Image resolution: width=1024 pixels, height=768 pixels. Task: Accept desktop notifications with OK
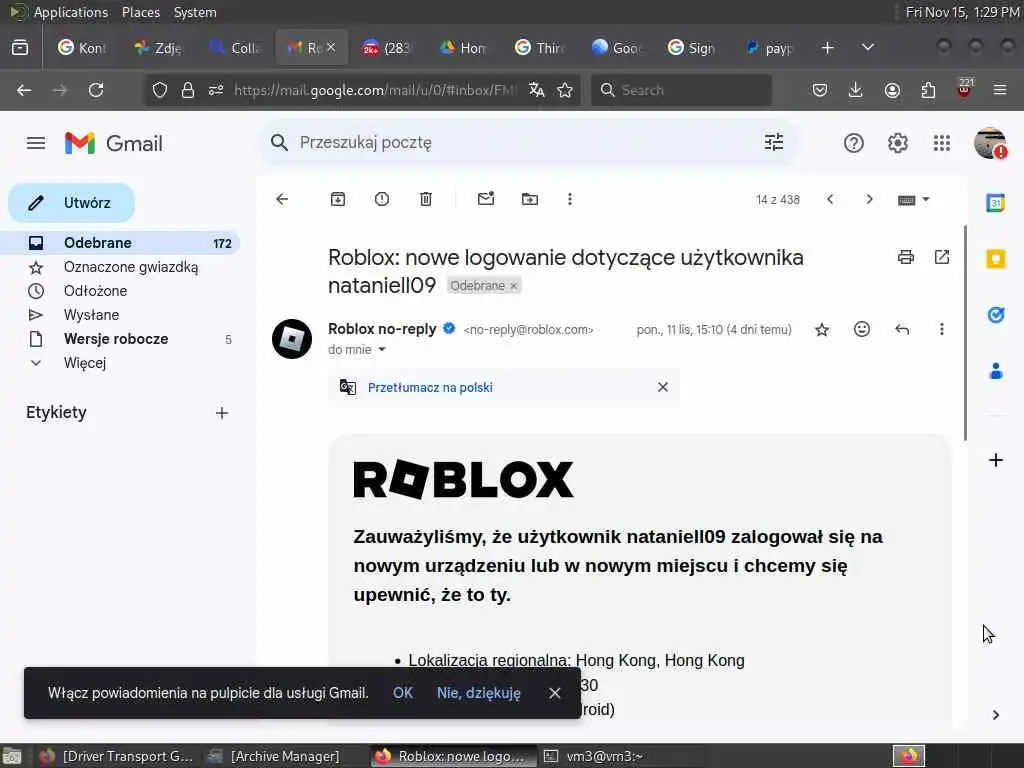tap(403, 693)
